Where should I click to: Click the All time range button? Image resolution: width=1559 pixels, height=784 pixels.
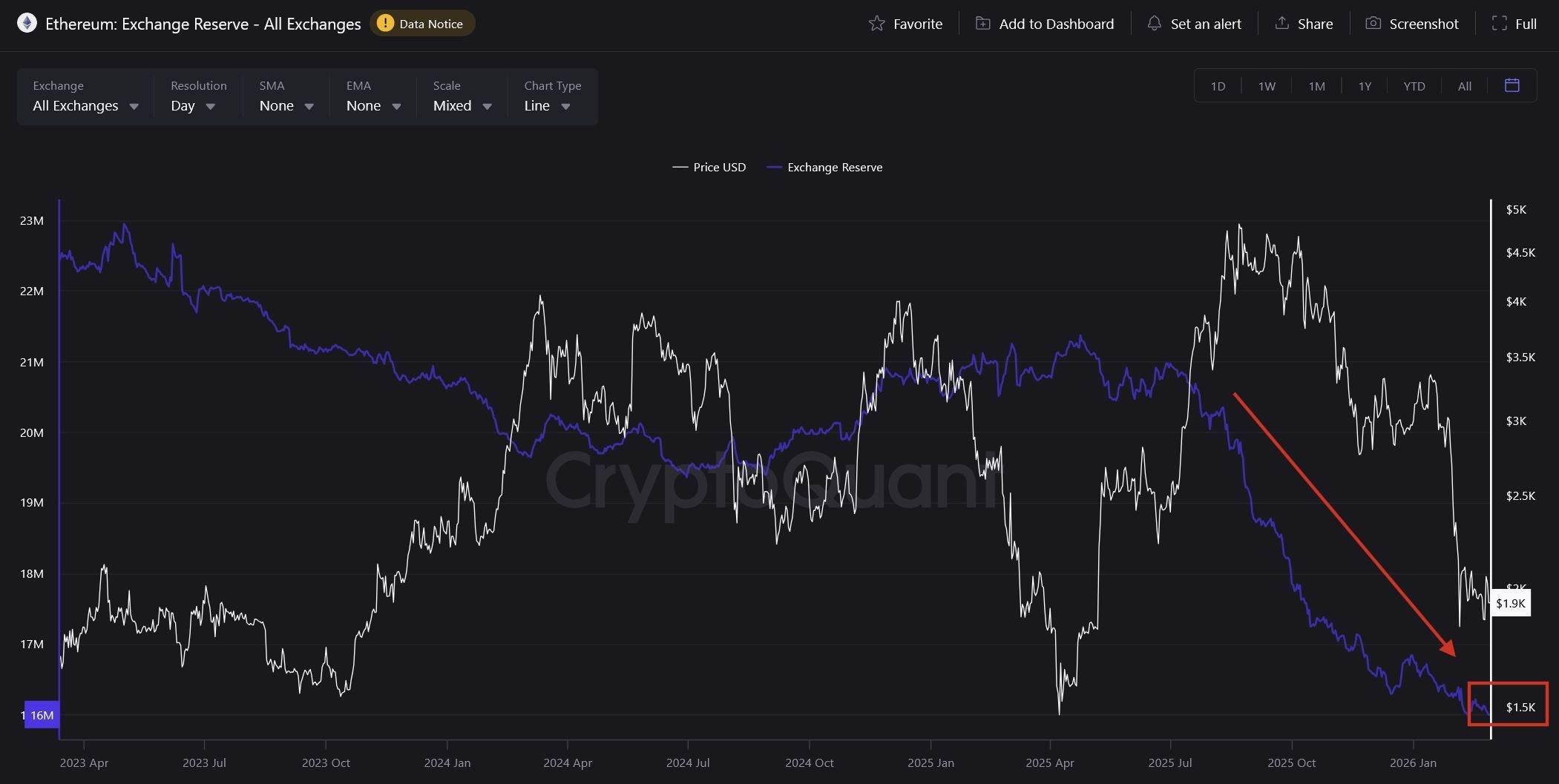click(x=1464, y=85)
